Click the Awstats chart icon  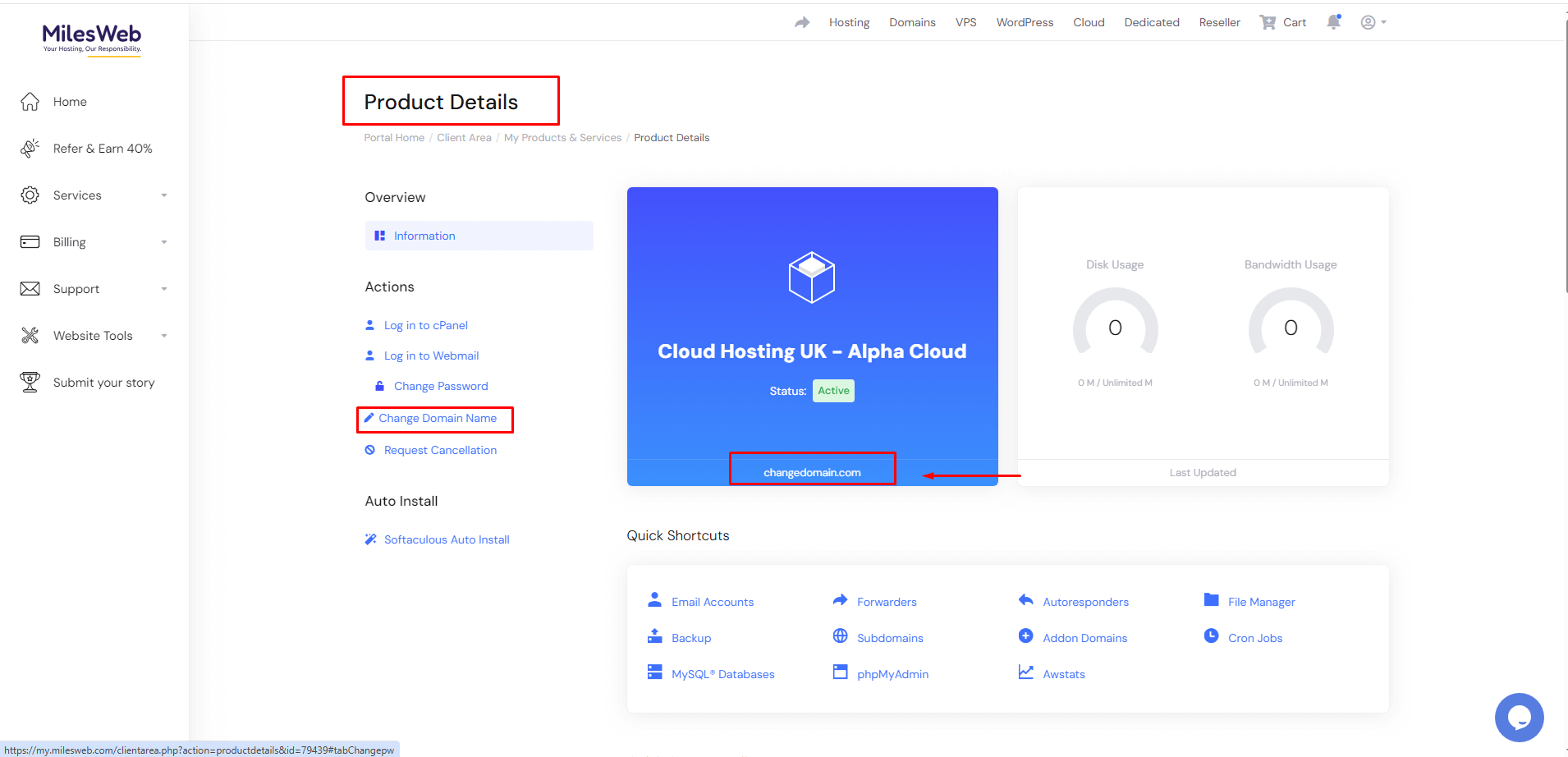1025,672
